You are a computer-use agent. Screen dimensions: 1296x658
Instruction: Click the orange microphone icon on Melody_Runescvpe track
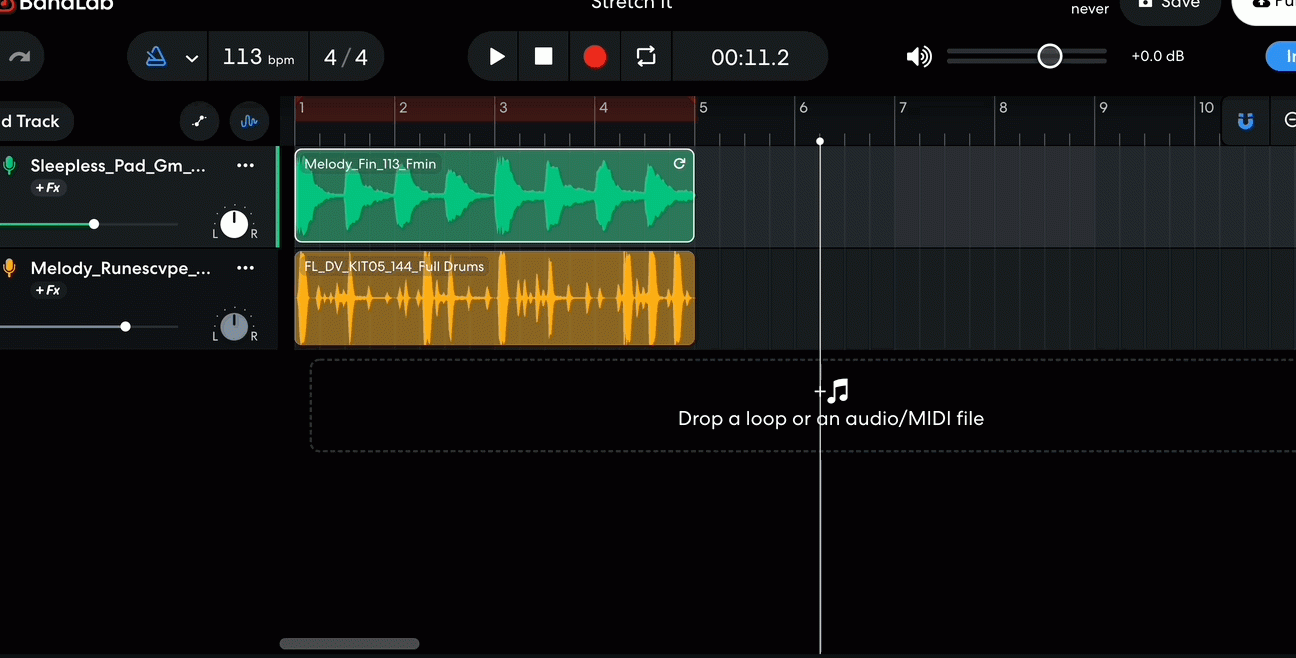(x=10, y=267)
